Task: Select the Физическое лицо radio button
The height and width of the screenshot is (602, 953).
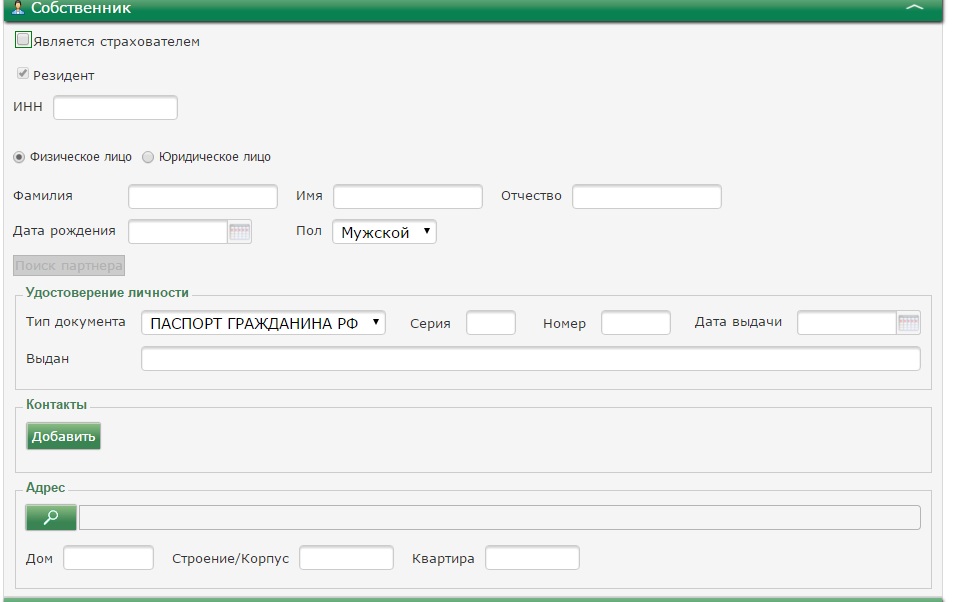Action: click(19, 157)
